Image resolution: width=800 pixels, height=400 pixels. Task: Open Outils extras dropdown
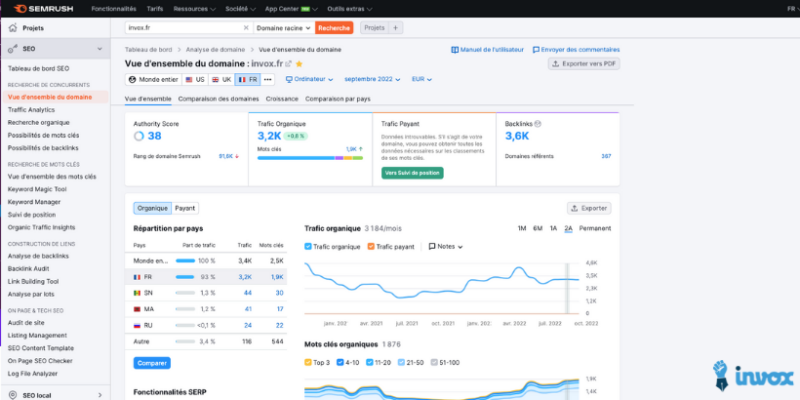coord(349,9)
